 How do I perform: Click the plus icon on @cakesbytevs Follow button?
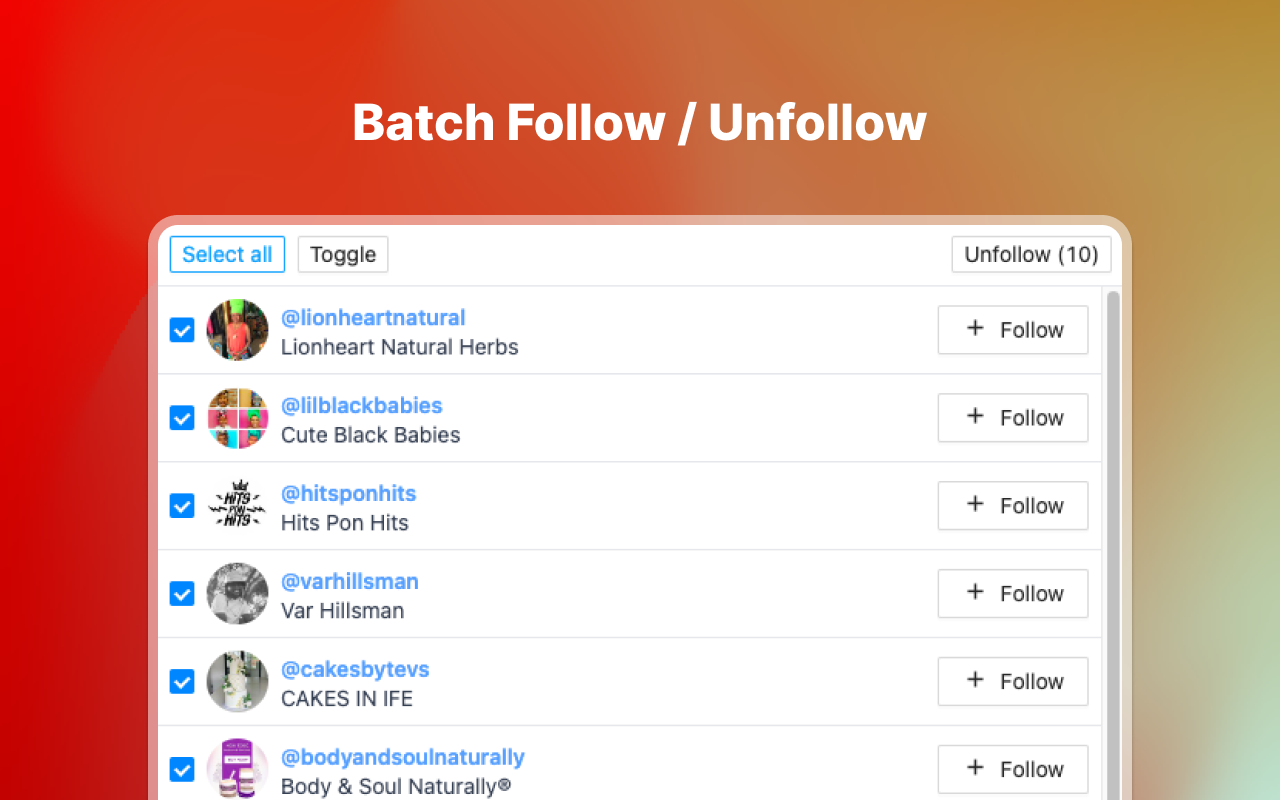pos(973,681)
